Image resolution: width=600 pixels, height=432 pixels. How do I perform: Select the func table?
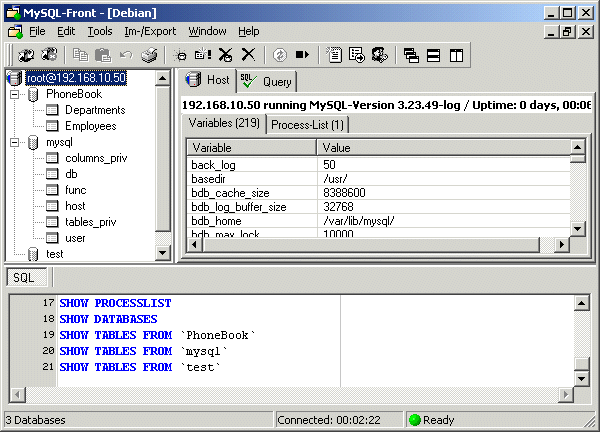[x=76, y=190]
